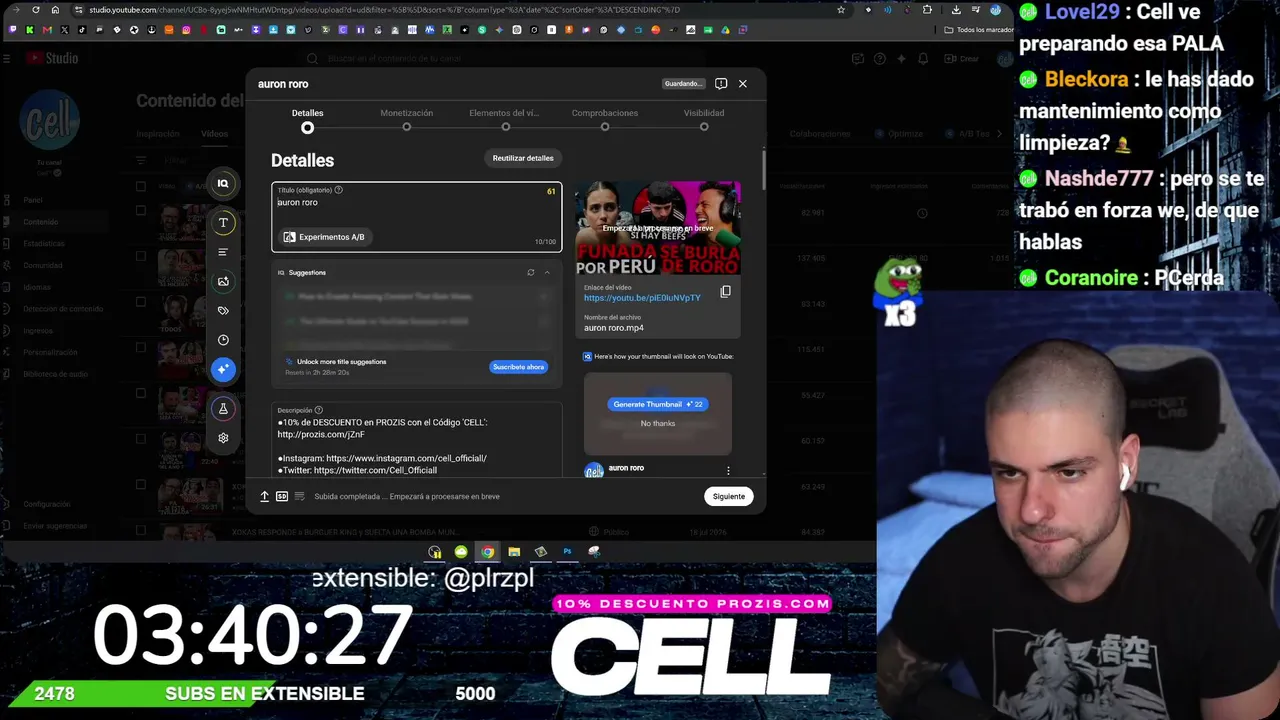Open the youtu.be video link
This screenshot has height=720, width=1280.
coord(642,298)
